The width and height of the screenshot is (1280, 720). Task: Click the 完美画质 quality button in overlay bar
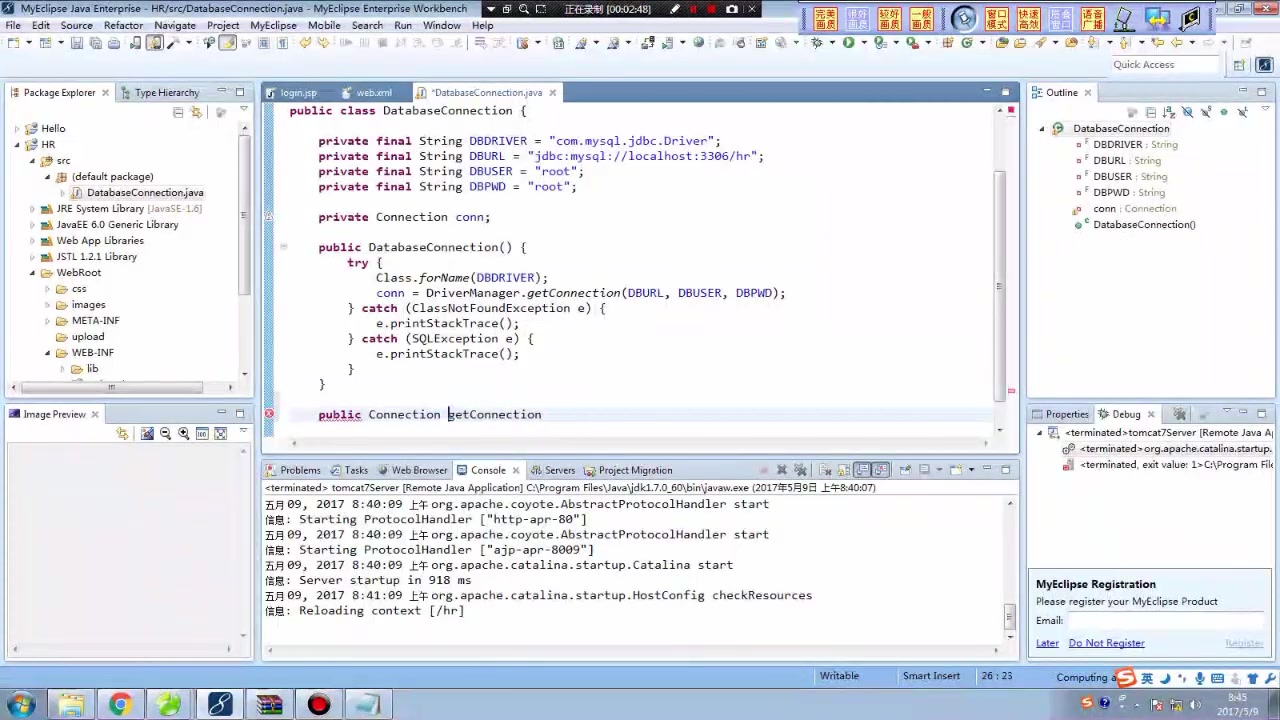(x=825, y=18)
